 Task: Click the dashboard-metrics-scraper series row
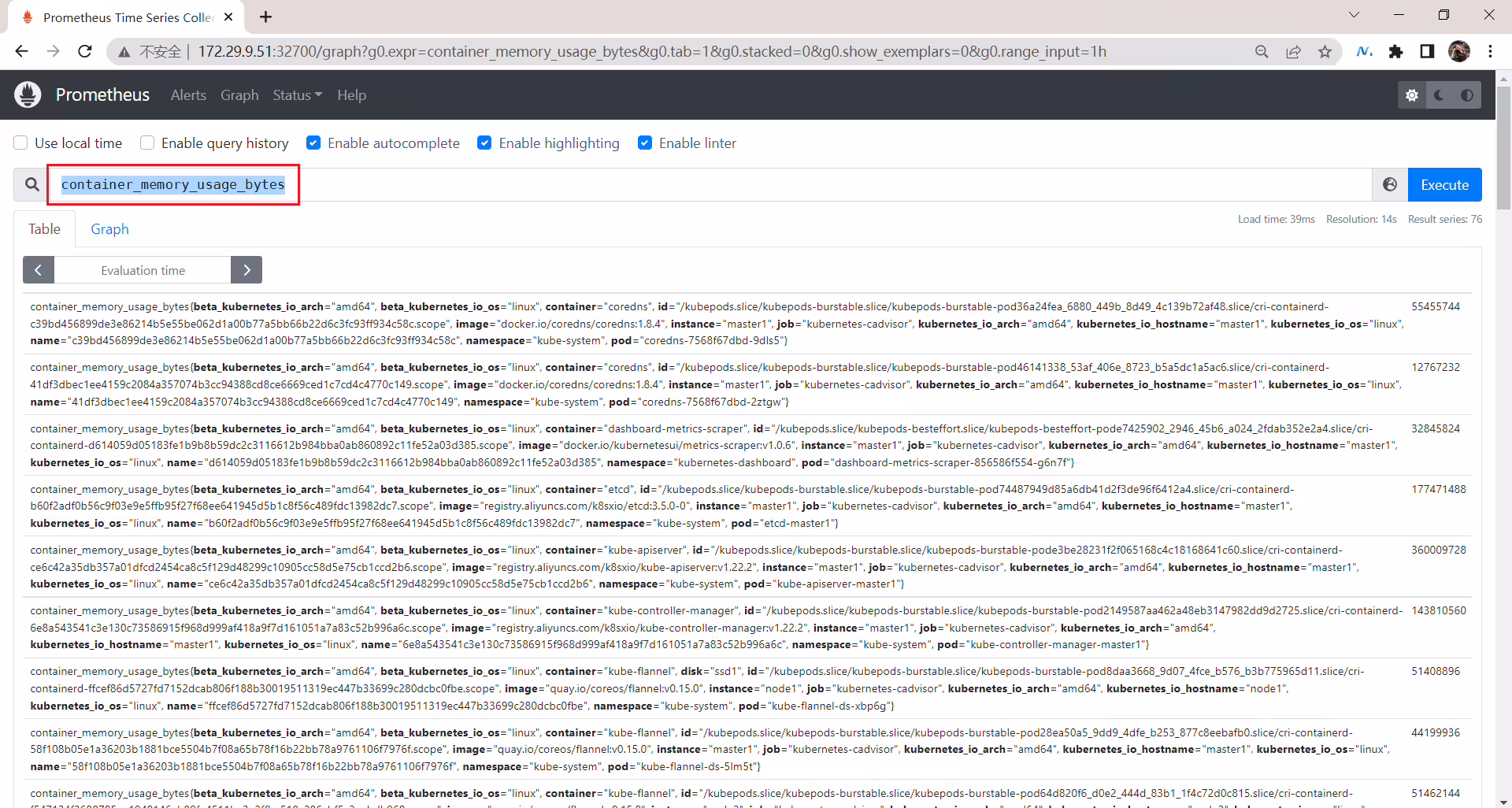point(747,445)
